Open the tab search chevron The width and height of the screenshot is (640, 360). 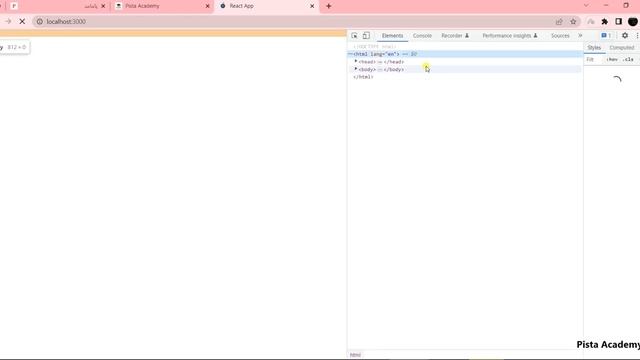click(586, 6)
